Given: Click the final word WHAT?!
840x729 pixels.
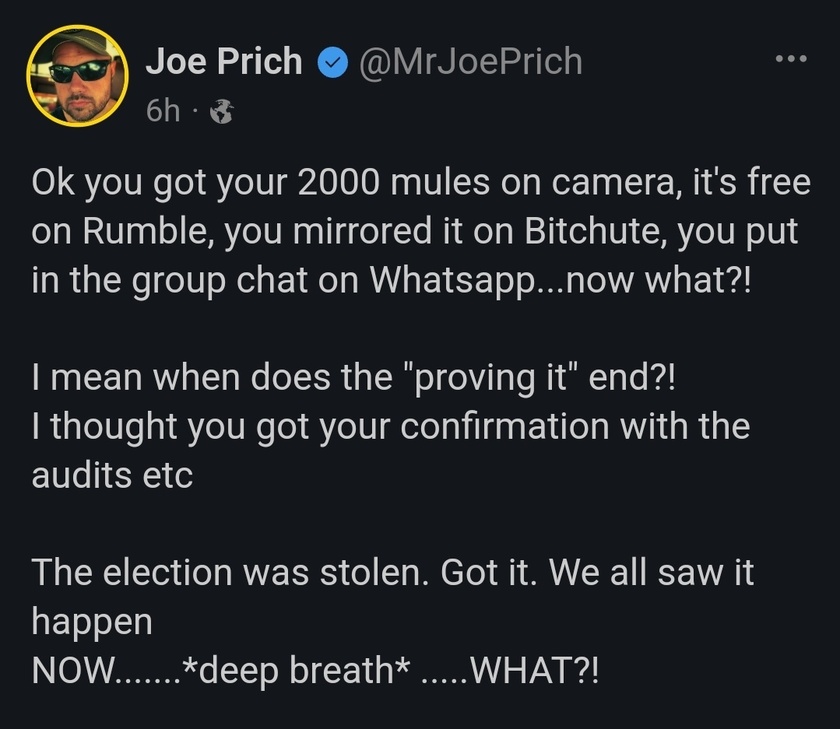Looking at the screenshot, I should click(x=535, y=671).
